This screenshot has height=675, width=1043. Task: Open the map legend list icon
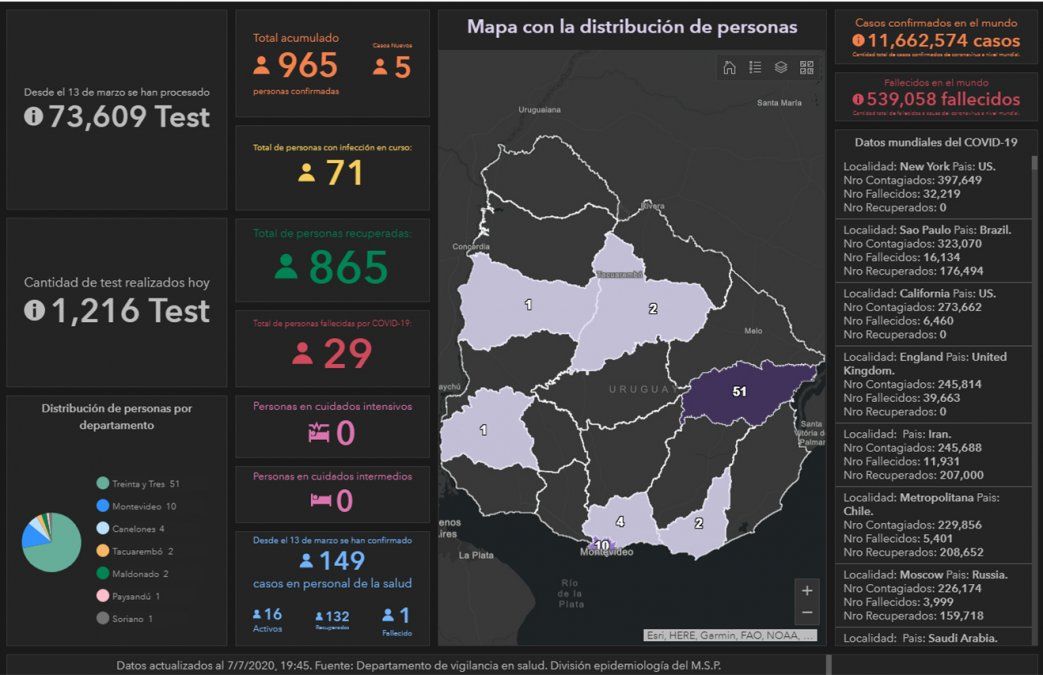coord(755,68)
